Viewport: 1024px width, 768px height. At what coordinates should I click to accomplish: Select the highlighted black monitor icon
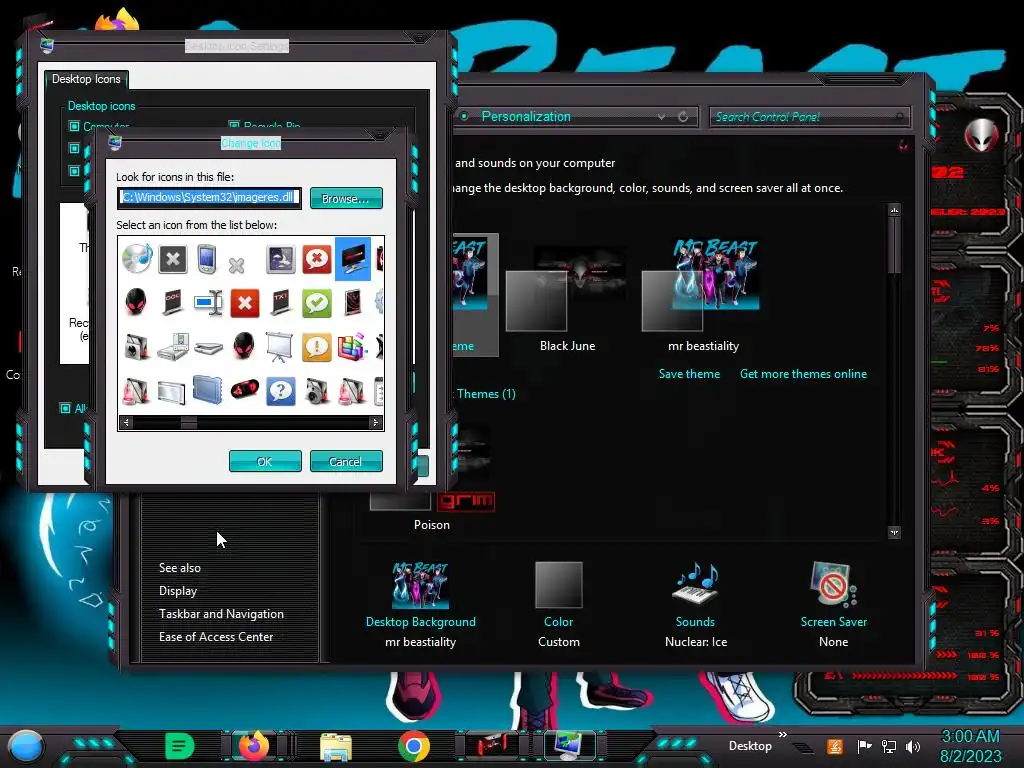click(x=353, y=259)
